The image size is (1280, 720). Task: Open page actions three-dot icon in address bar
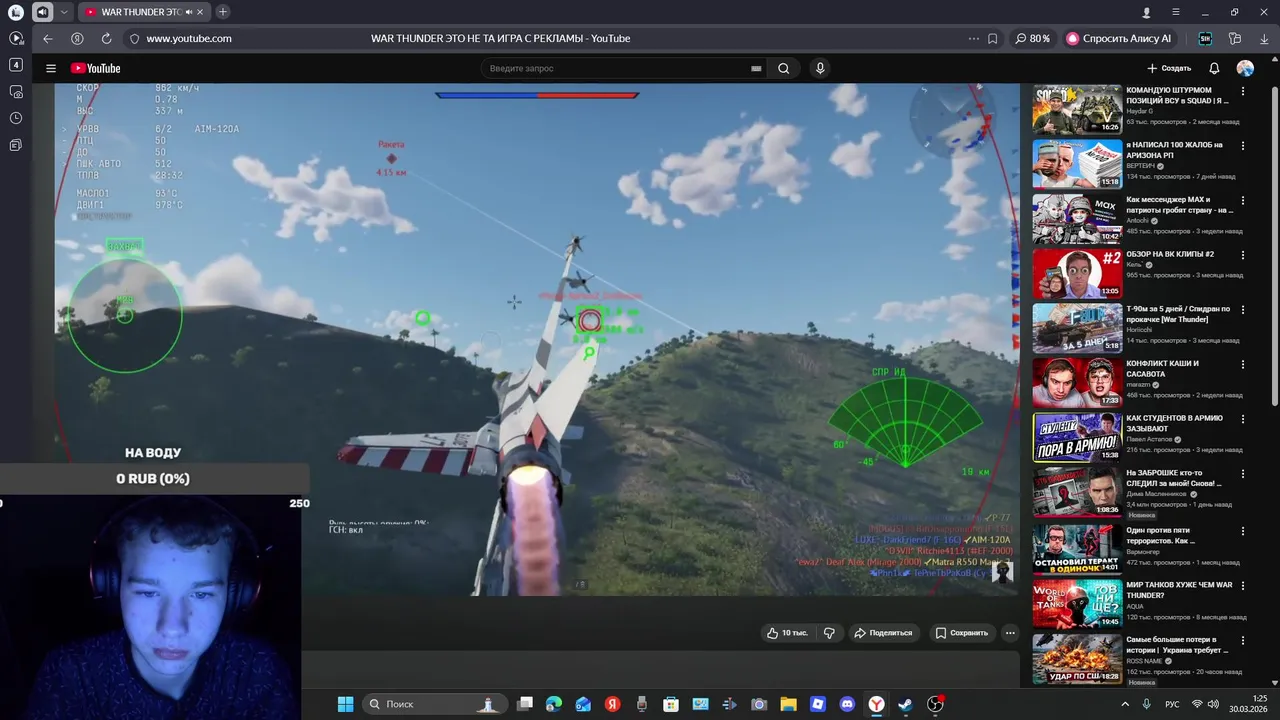point(974,38)
